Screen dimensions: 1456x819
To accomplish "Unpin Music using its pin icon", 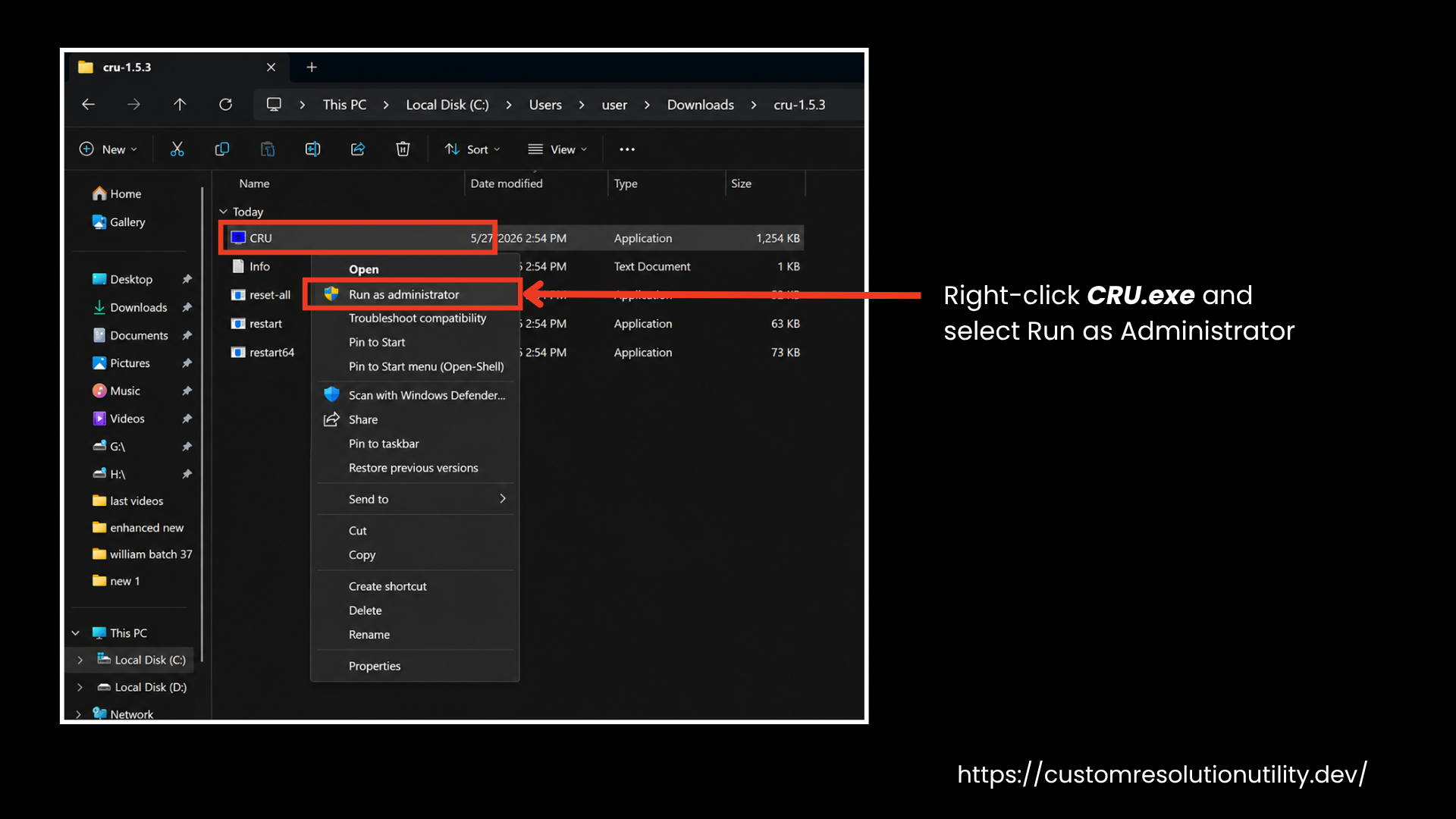I will [x=187, y=391].
